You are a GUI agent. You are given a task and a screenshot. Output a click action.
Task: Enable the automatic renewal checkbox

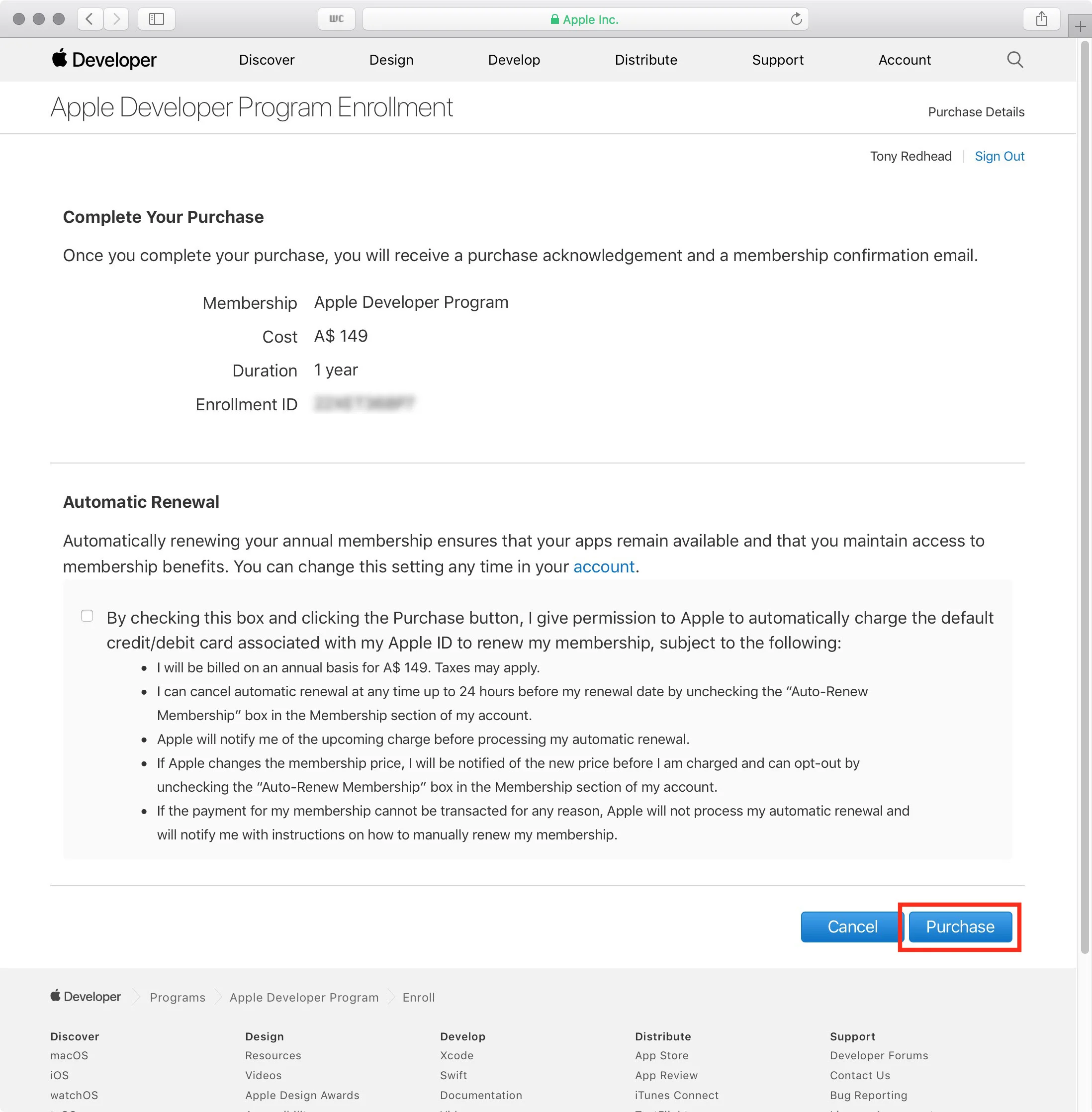[x=87, y=616]
